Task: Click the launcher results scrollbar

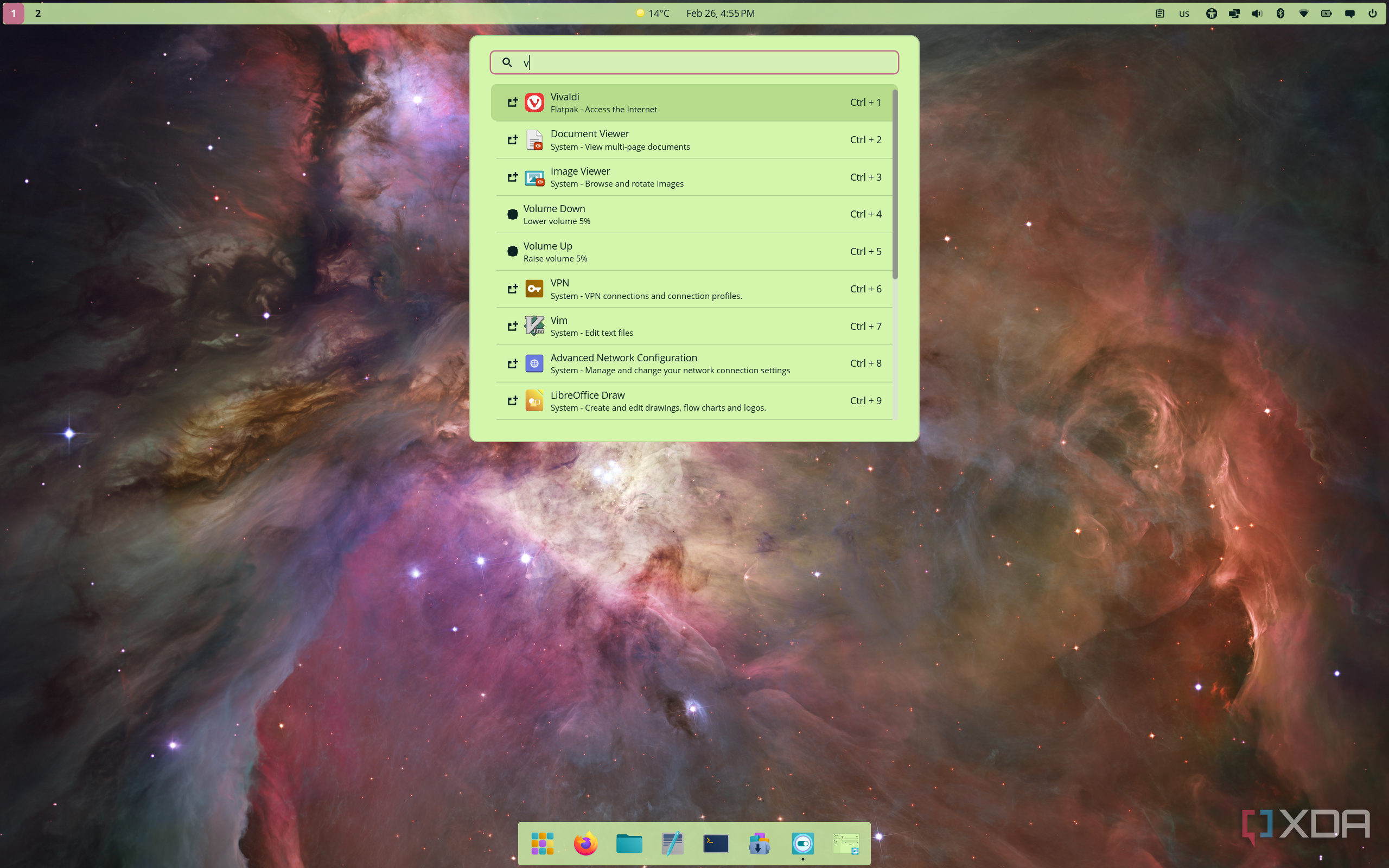Action: 895,184
